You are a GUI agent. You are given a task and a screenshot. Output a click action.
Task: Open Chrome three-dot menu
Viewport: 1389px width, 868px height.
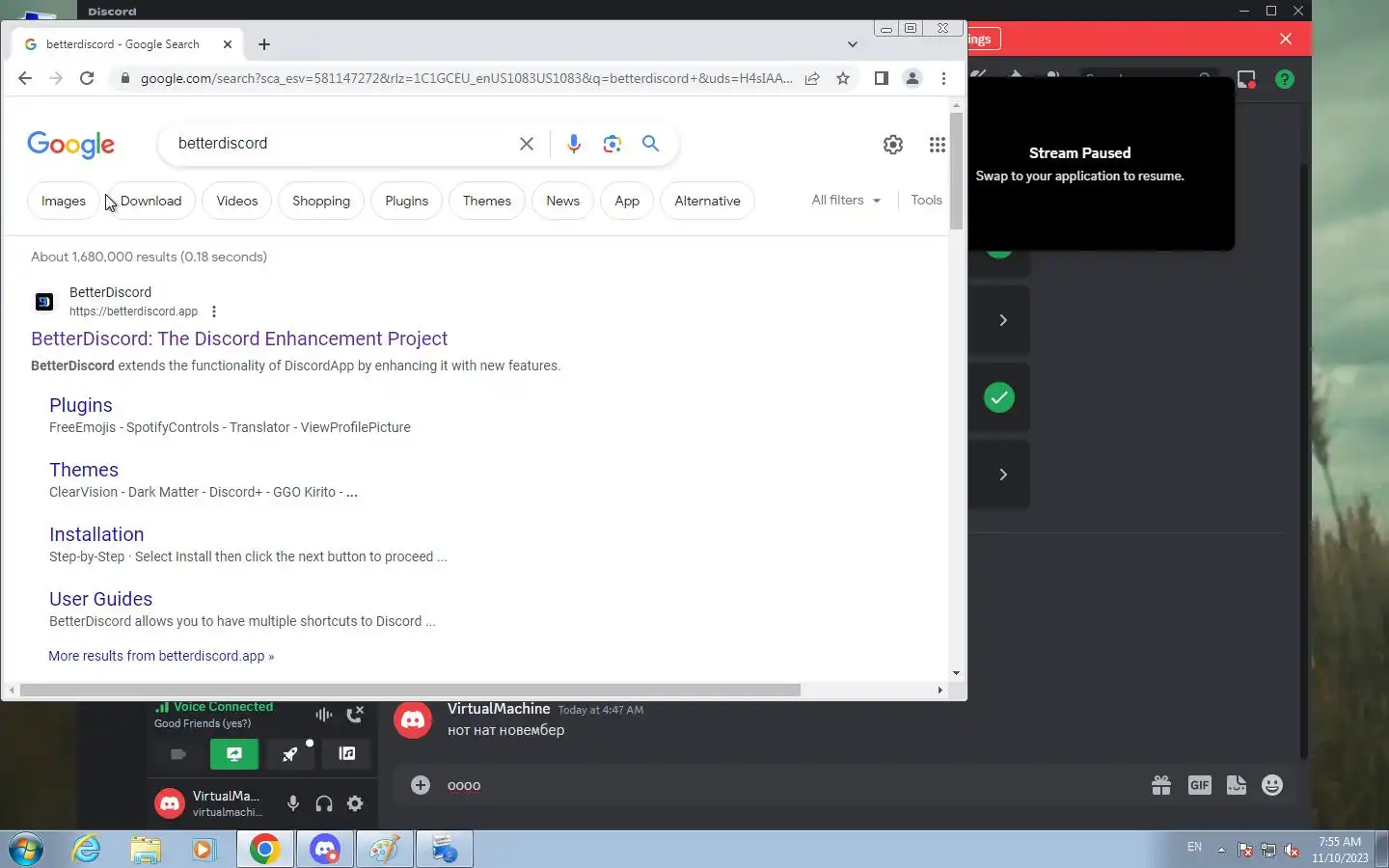point(943,78)
